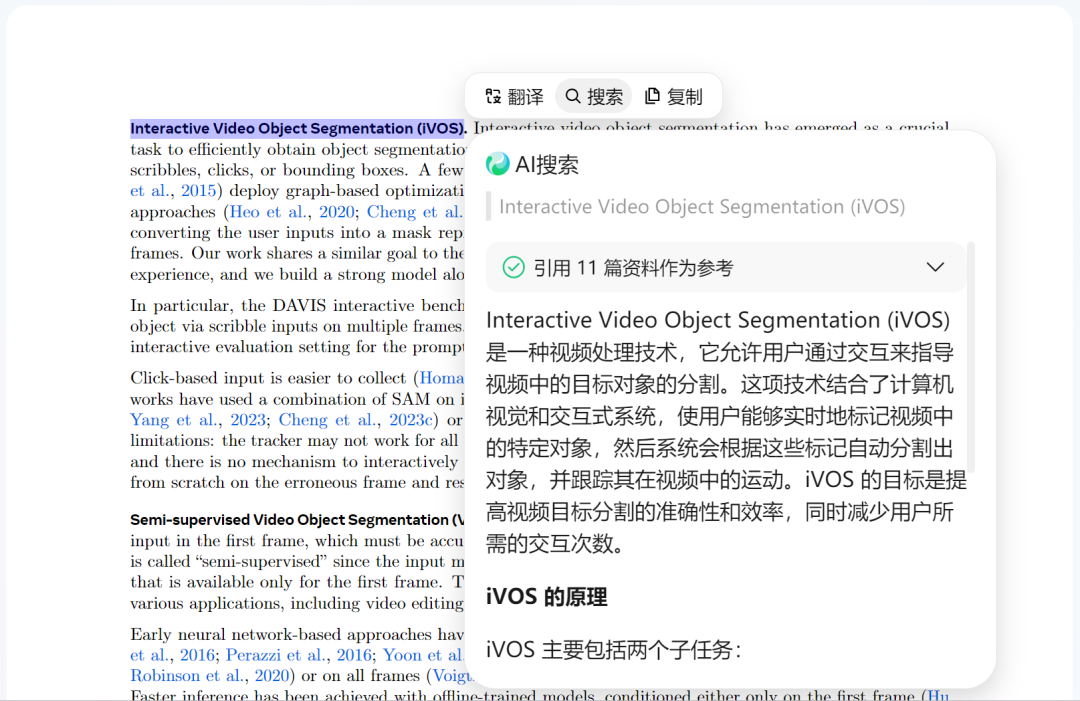Open the Heo et al., 2020 citation
This screenshot has height=701, width=1080.
[x=291, y=212]
